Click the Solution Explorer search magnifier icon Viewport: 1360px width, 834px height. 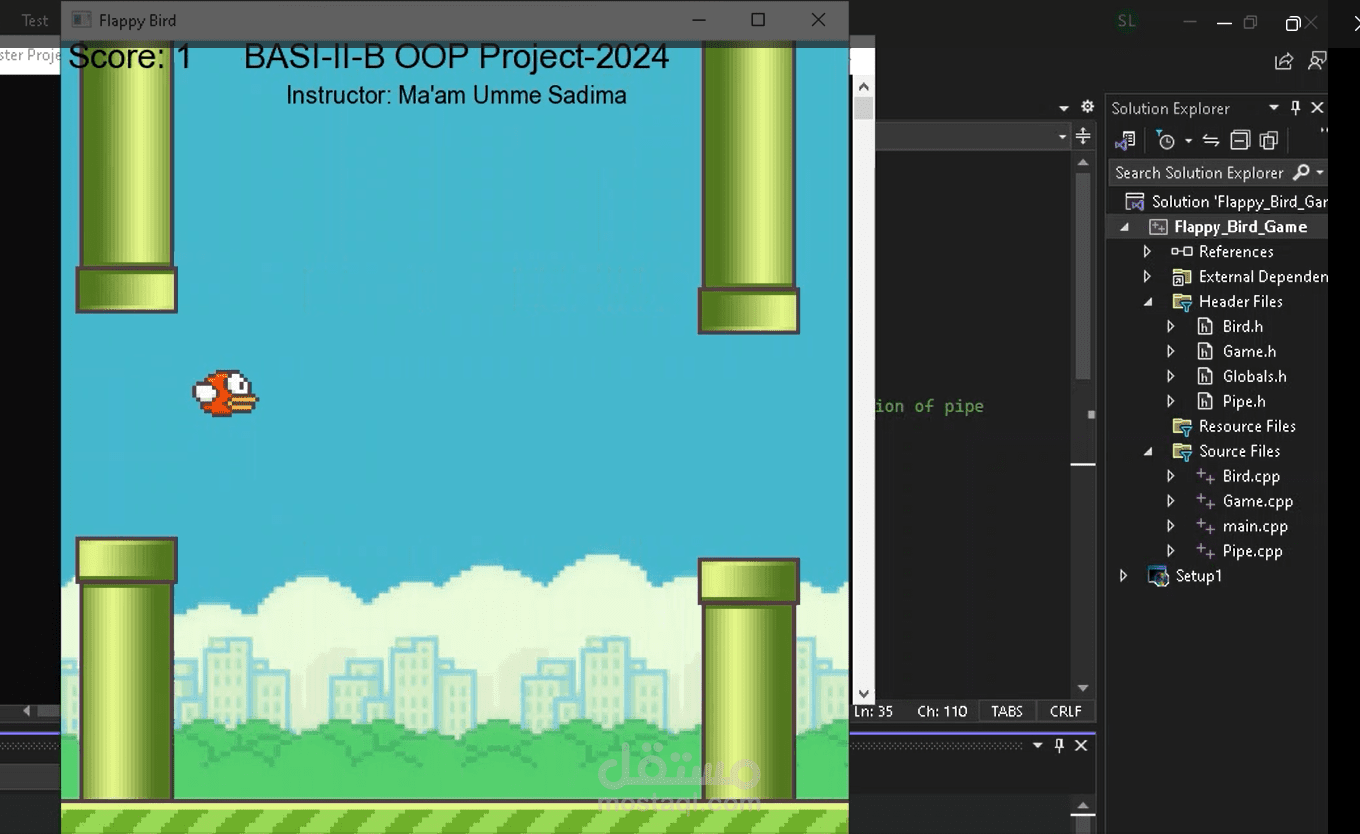pyautogui.click(x=1301, y=172)
